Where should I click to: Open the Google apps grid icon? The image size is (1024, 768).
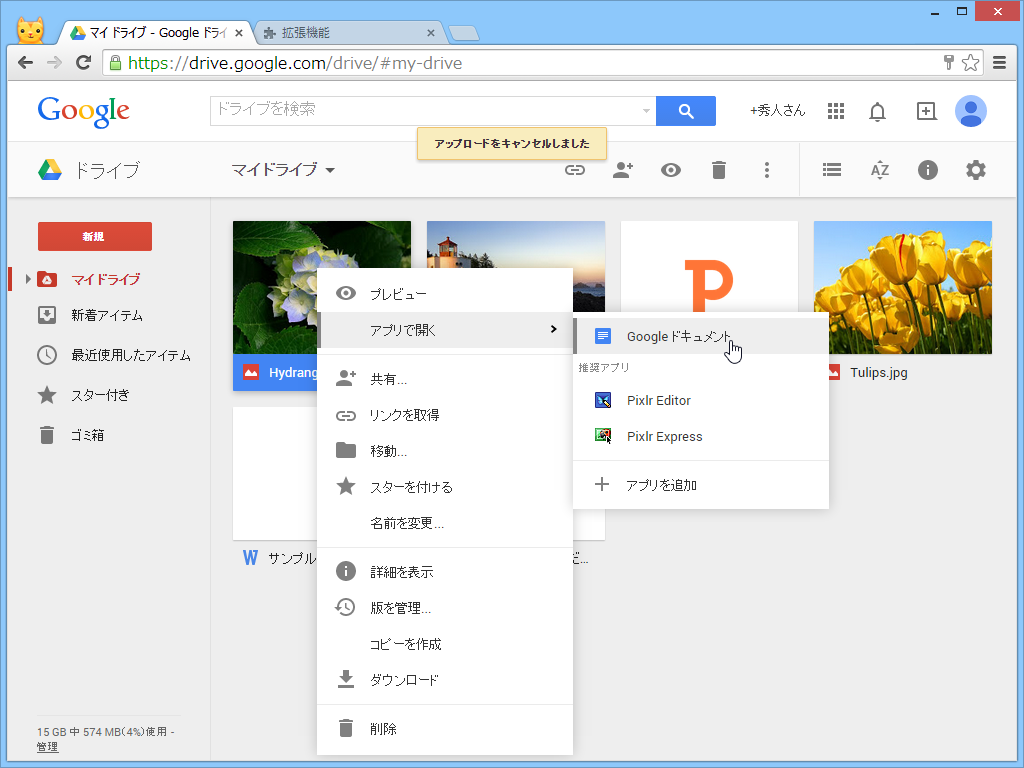[835, 111]
